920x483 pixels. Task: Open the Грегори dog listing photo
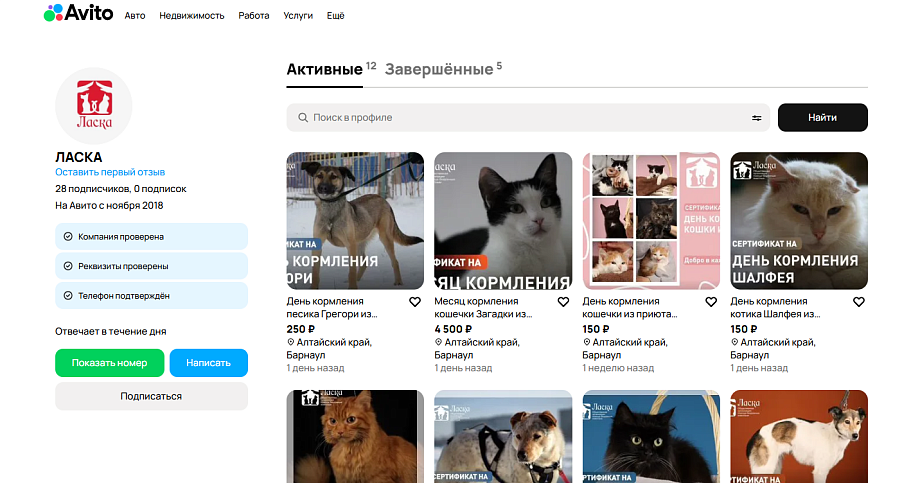pos(355,220)
